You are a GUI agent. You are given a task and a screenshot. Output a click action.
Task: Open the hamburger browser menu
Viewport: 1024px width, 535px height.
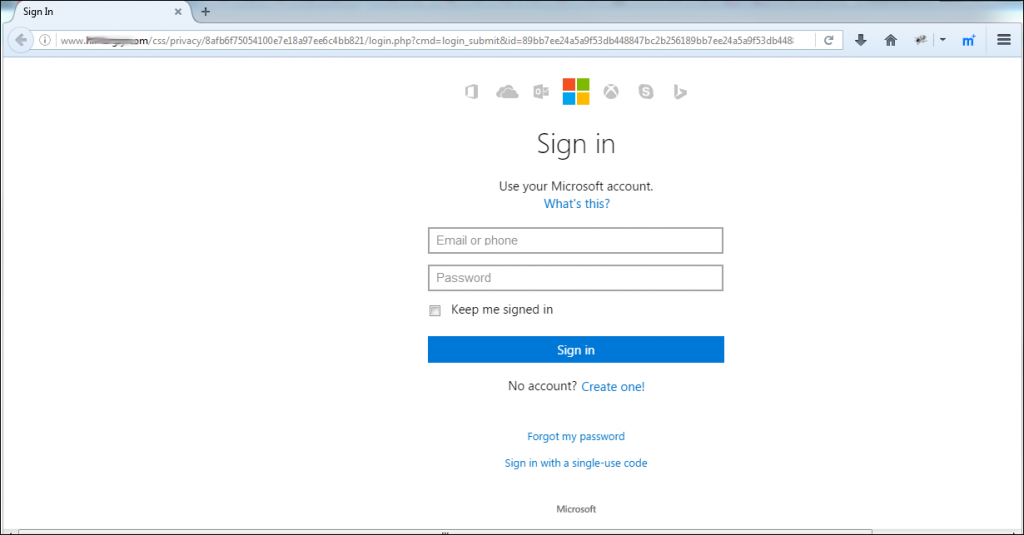click(1004, 40)
